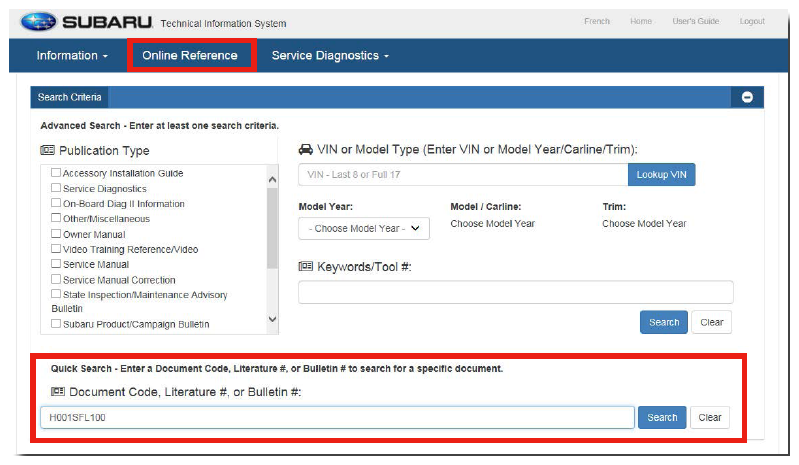Image resolution: width=799 pixels, height=465 pixels.
Task: Open the User's Guide link
Action: pyautogui.click(x=696, y=21)
